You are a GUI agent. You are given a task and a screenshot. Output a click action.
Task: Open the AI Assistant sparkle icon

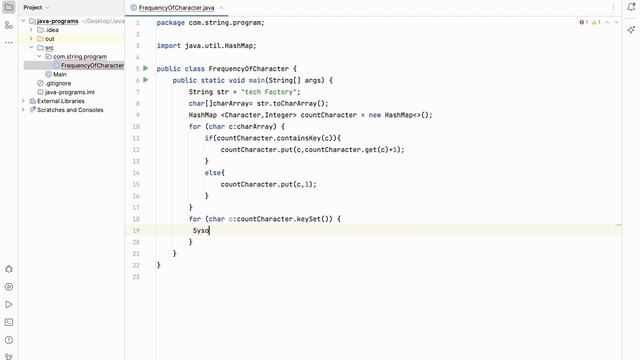(631, 30)
